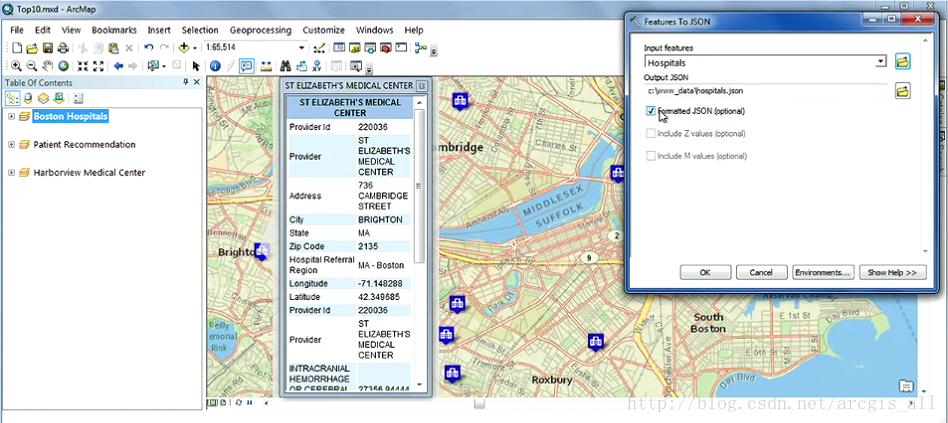The height and width of the screenshot is (423, 948).
Task: Expand the Boston Hospitals layer group
Action: [11, 116]
